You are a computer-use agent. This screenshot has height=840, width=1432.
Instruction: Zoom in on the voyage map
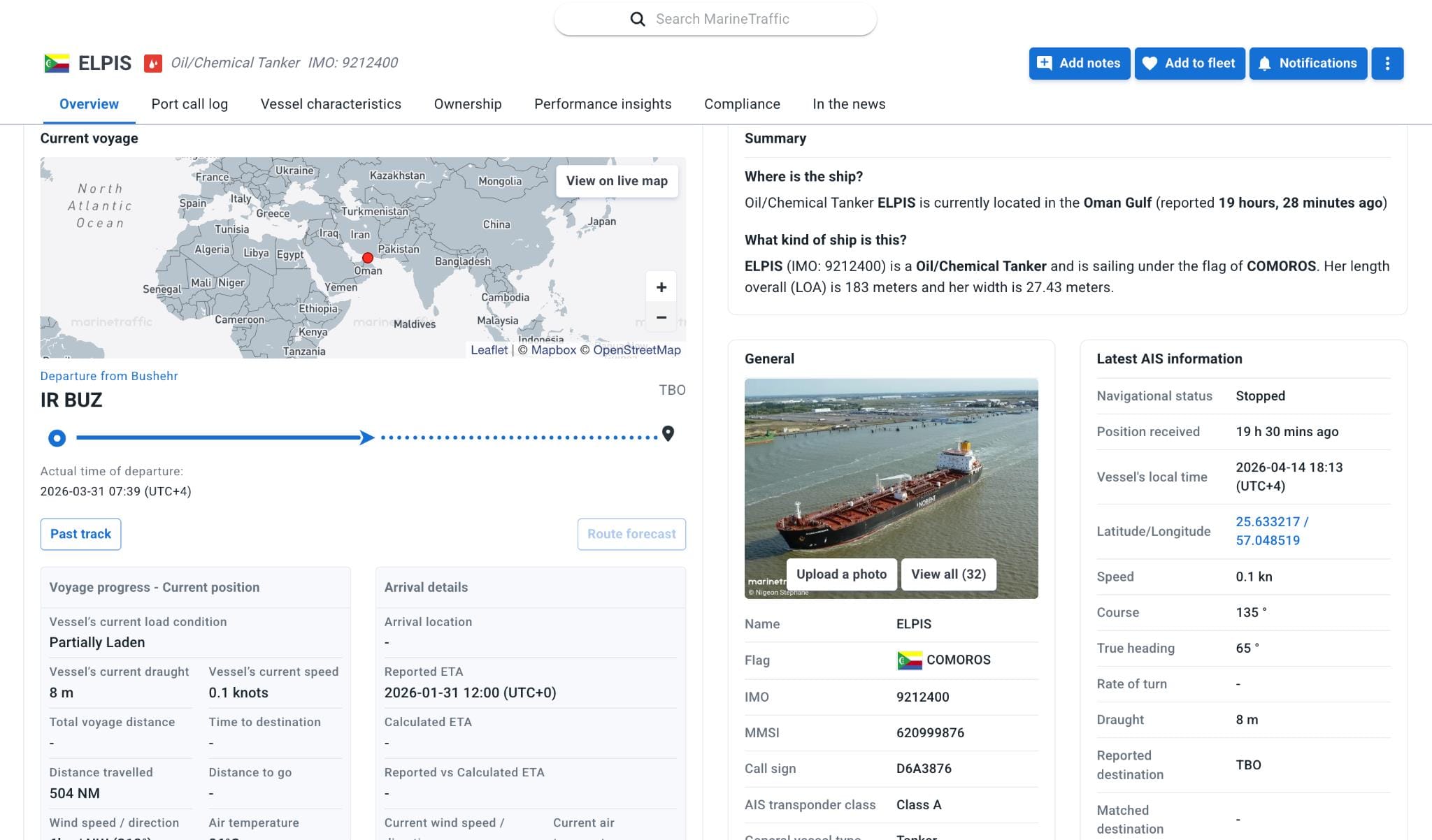tap(661, 287)
